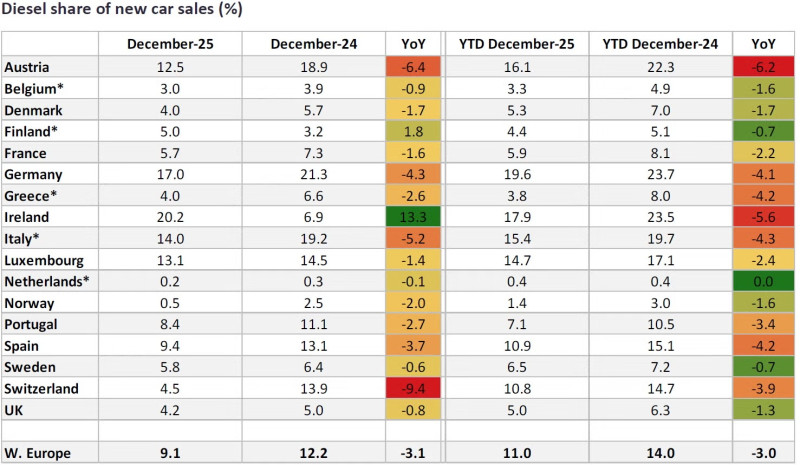Viewport: 800px width, 465px height.
Task: Select Ireland's December-25 value 20.2
Action: [x=170, y=216]
